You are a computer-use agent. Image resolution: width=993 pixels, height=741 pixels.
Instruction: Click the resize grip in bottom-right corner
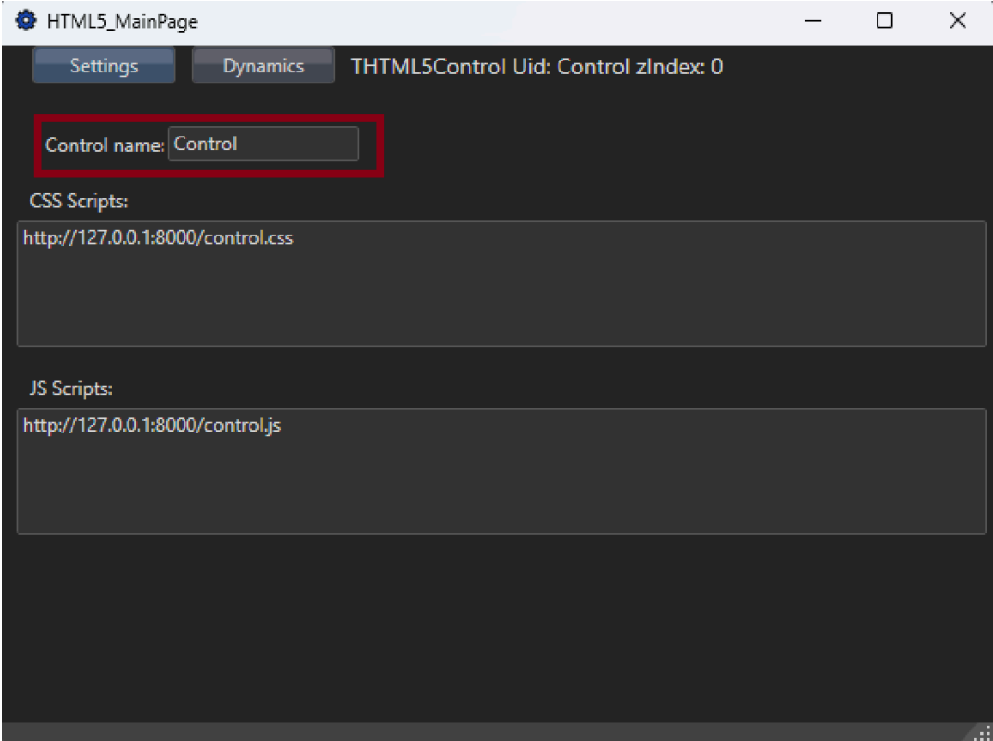982,731
